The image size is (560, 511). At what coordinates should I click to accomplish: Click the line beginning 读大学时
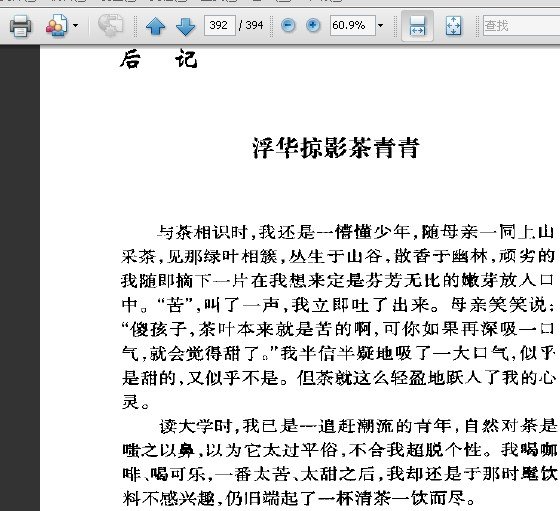click(358, 426)
